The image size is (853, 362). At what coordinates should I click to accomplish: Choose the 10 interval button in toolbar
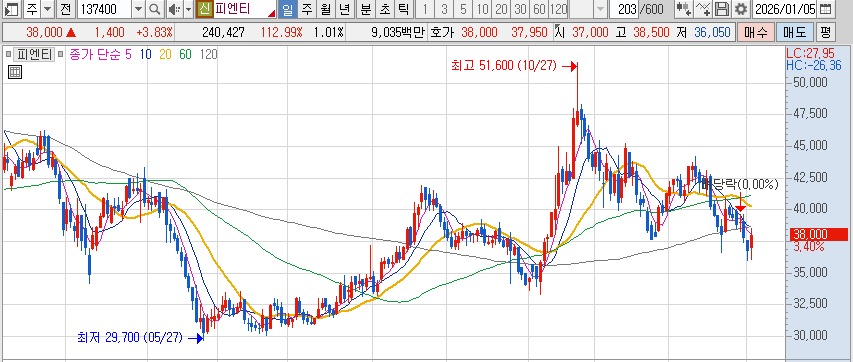click(481, 9)
